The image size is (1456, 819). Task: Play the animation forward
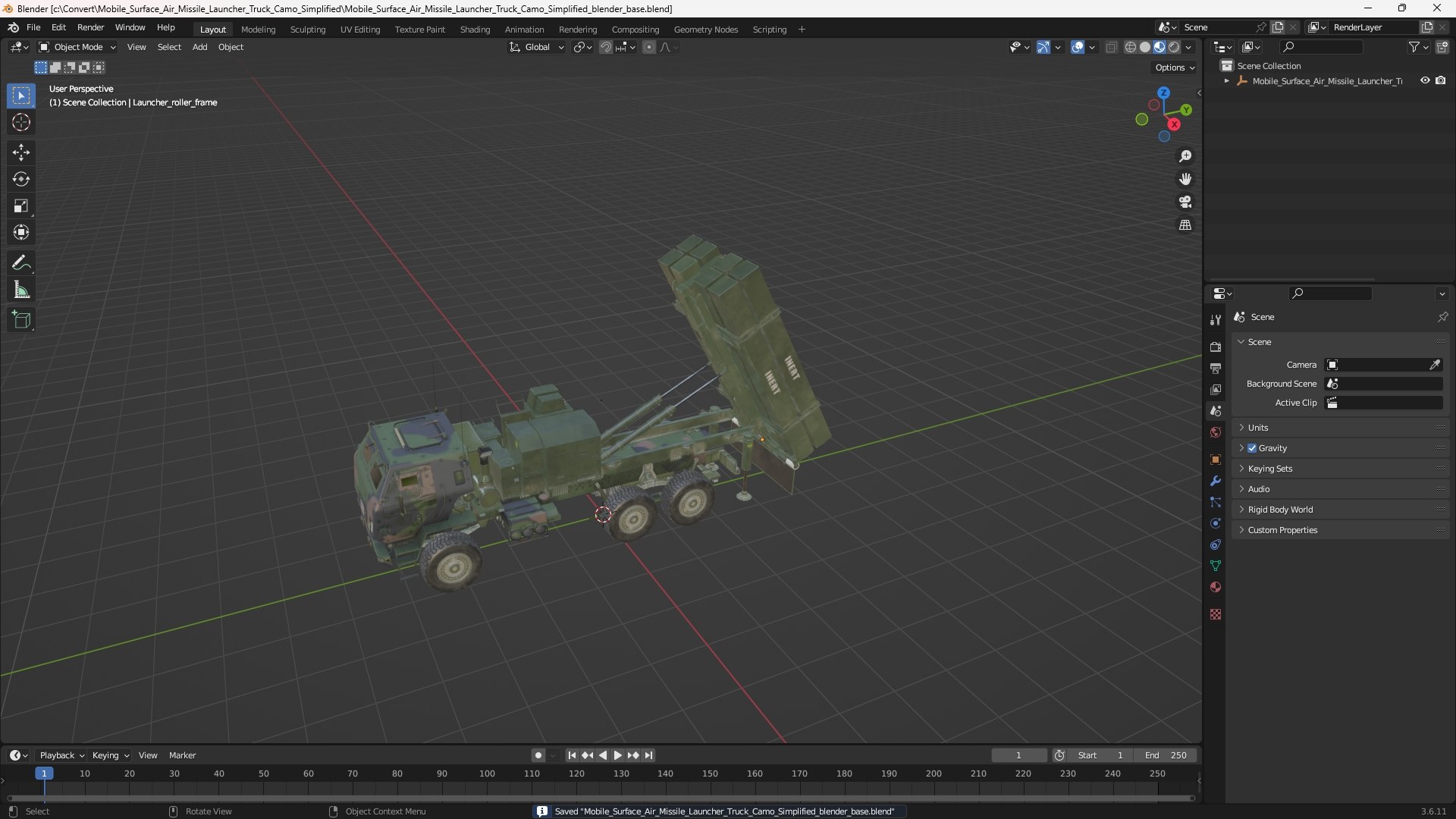[617, 755]
